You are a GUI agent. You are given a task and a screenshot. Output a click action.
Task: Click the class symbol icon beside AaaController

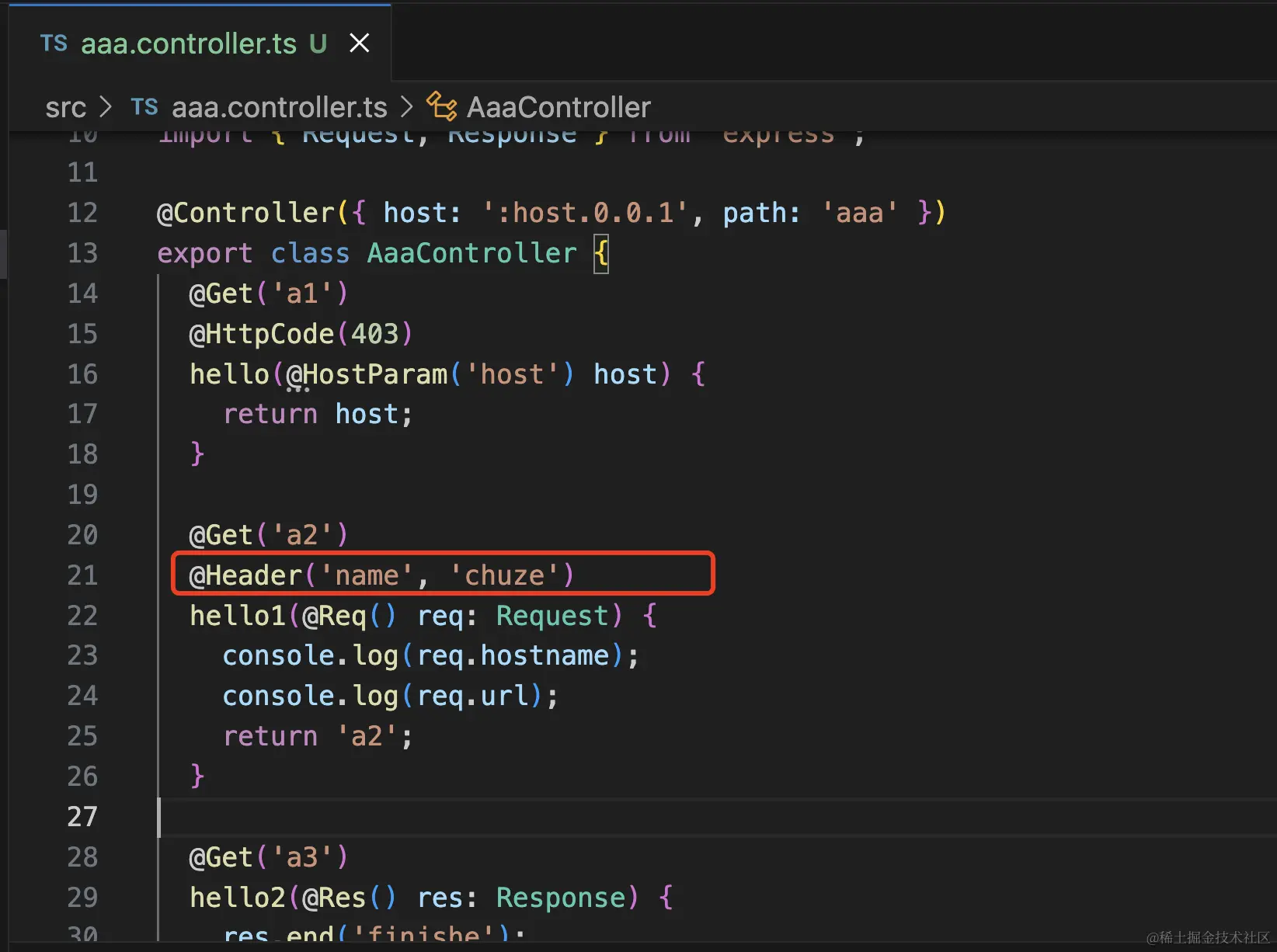click(x=441, y=106)
